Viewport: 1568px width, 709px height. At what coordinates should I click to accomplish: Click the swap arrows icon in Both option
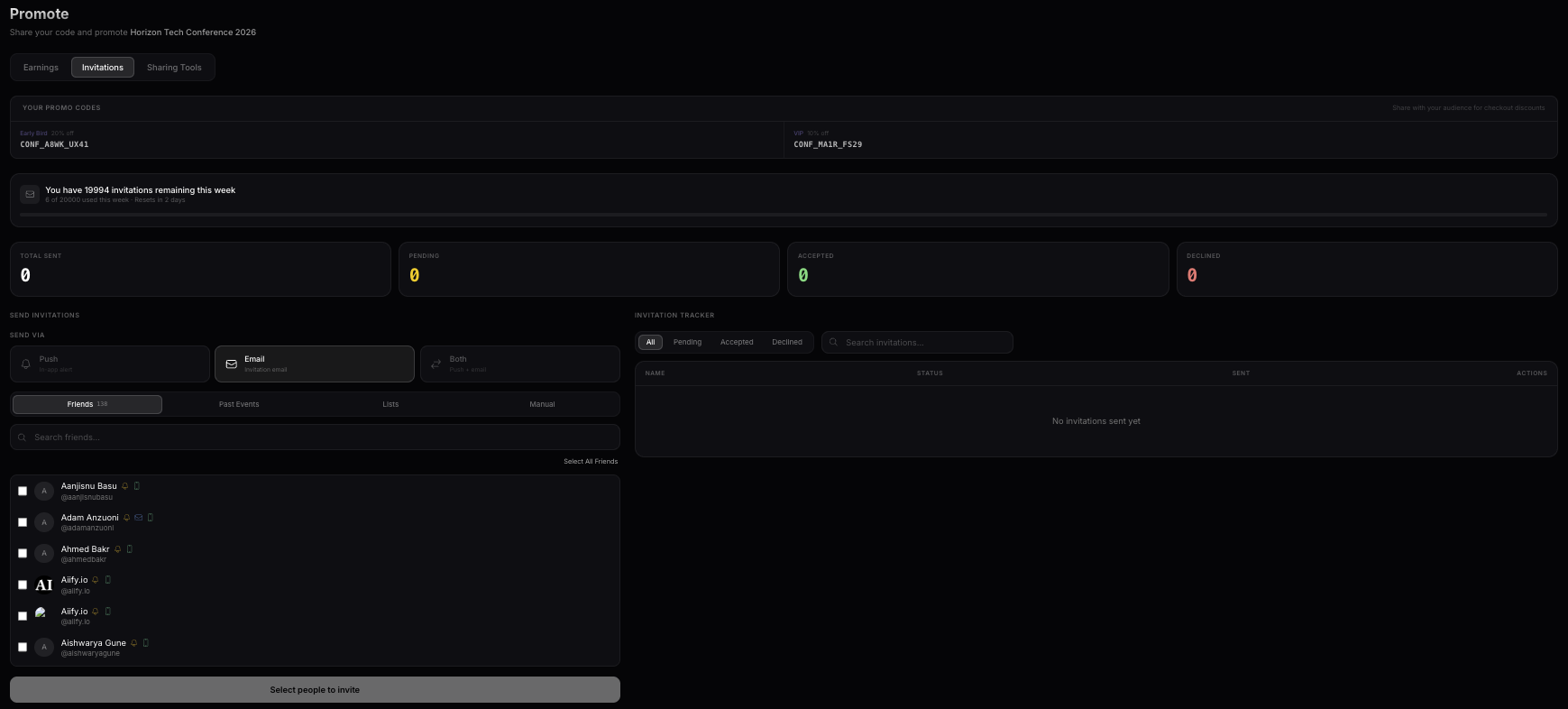[x=436, y=364]
